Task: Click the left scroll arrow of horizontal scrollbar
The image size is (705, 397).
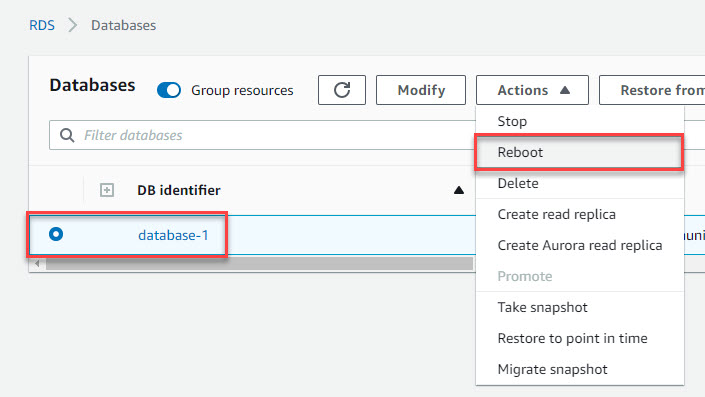Action: point(37,263)
